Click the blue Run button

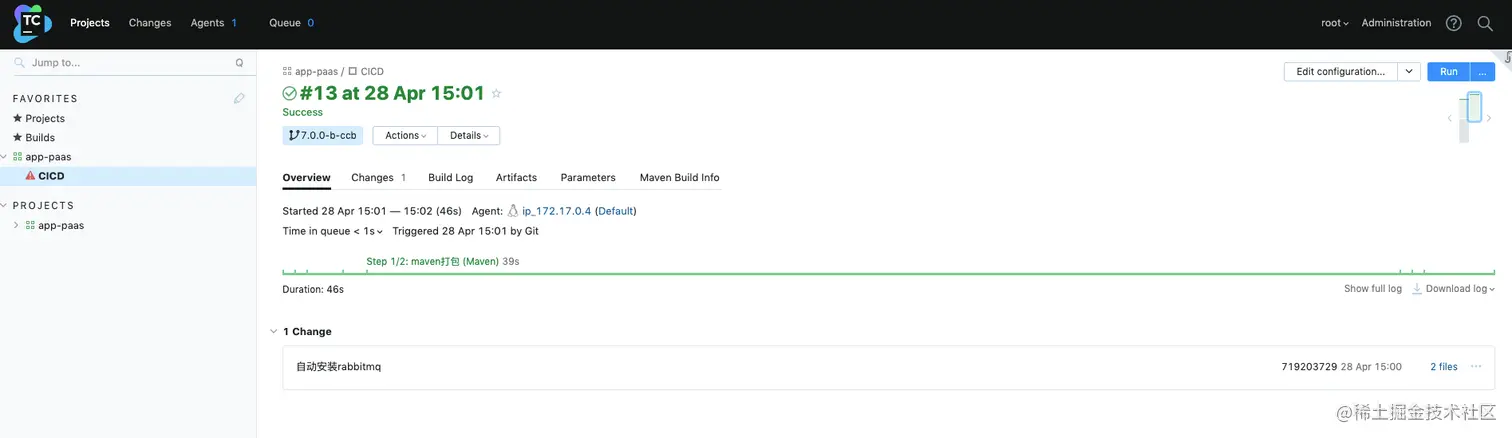click(x=1449, y=72)
